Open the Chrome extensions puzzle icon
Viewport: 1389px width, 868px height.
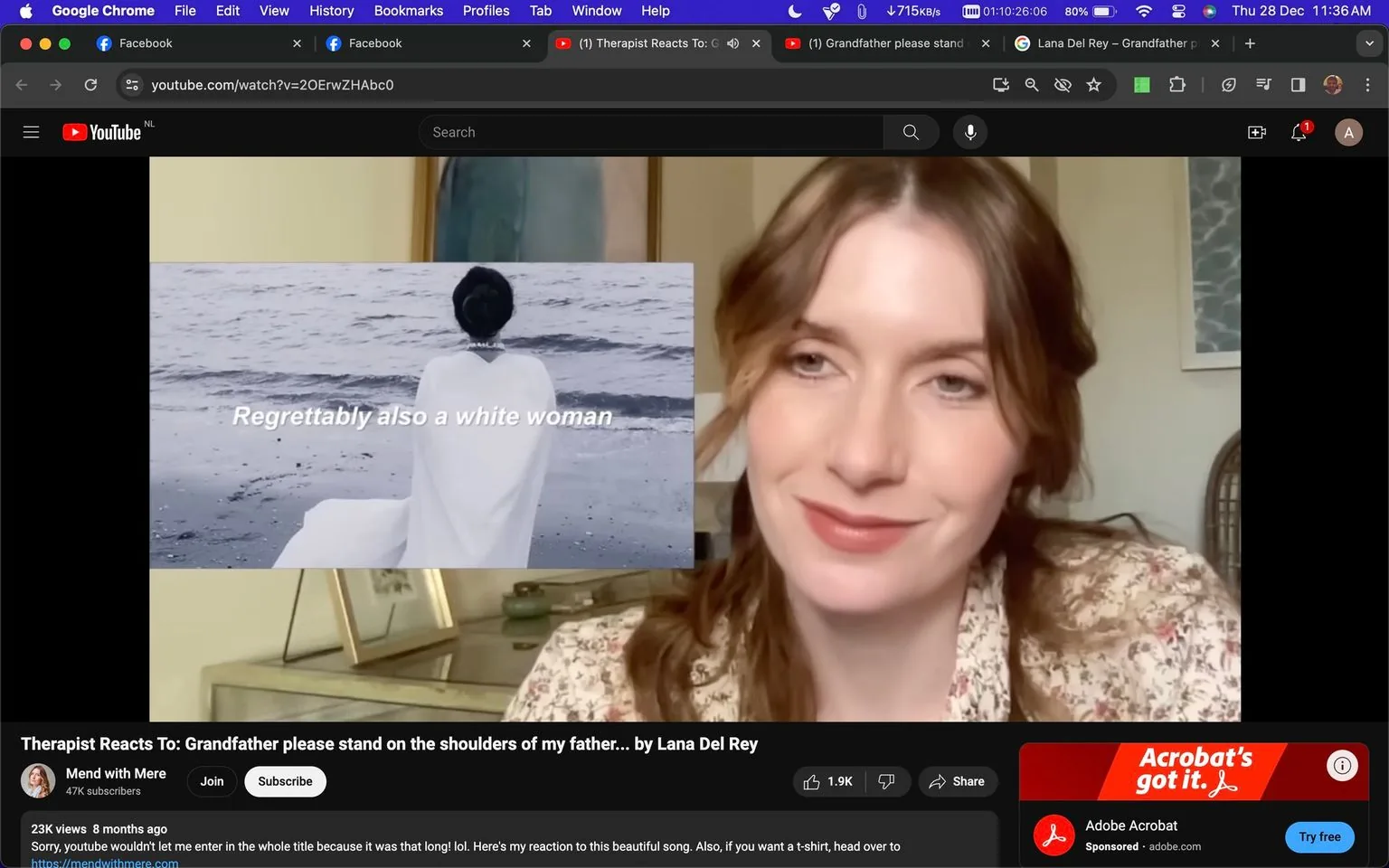click(1176, 84)
